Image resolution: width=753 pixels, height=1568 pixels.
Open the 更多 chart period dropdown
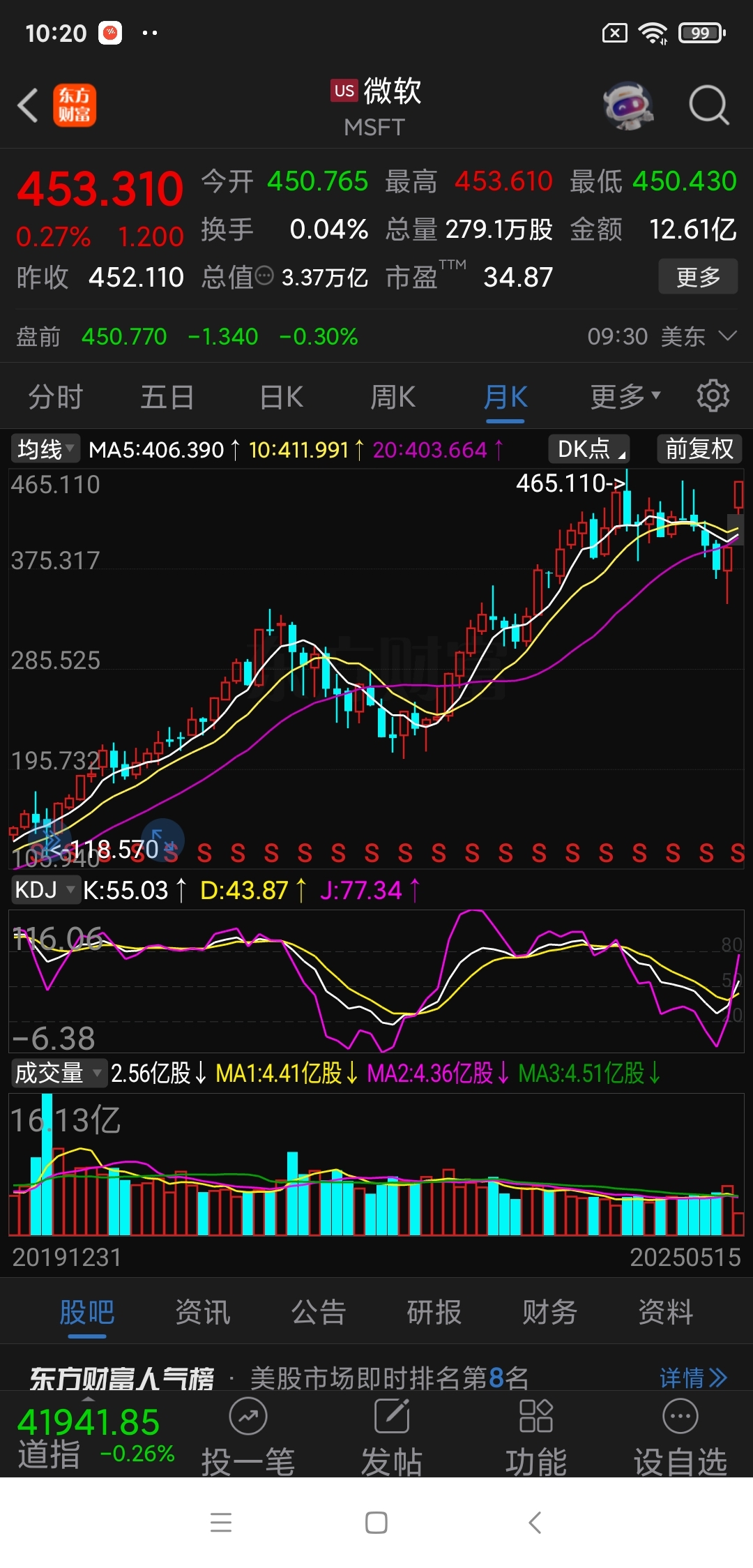point(625,396)
